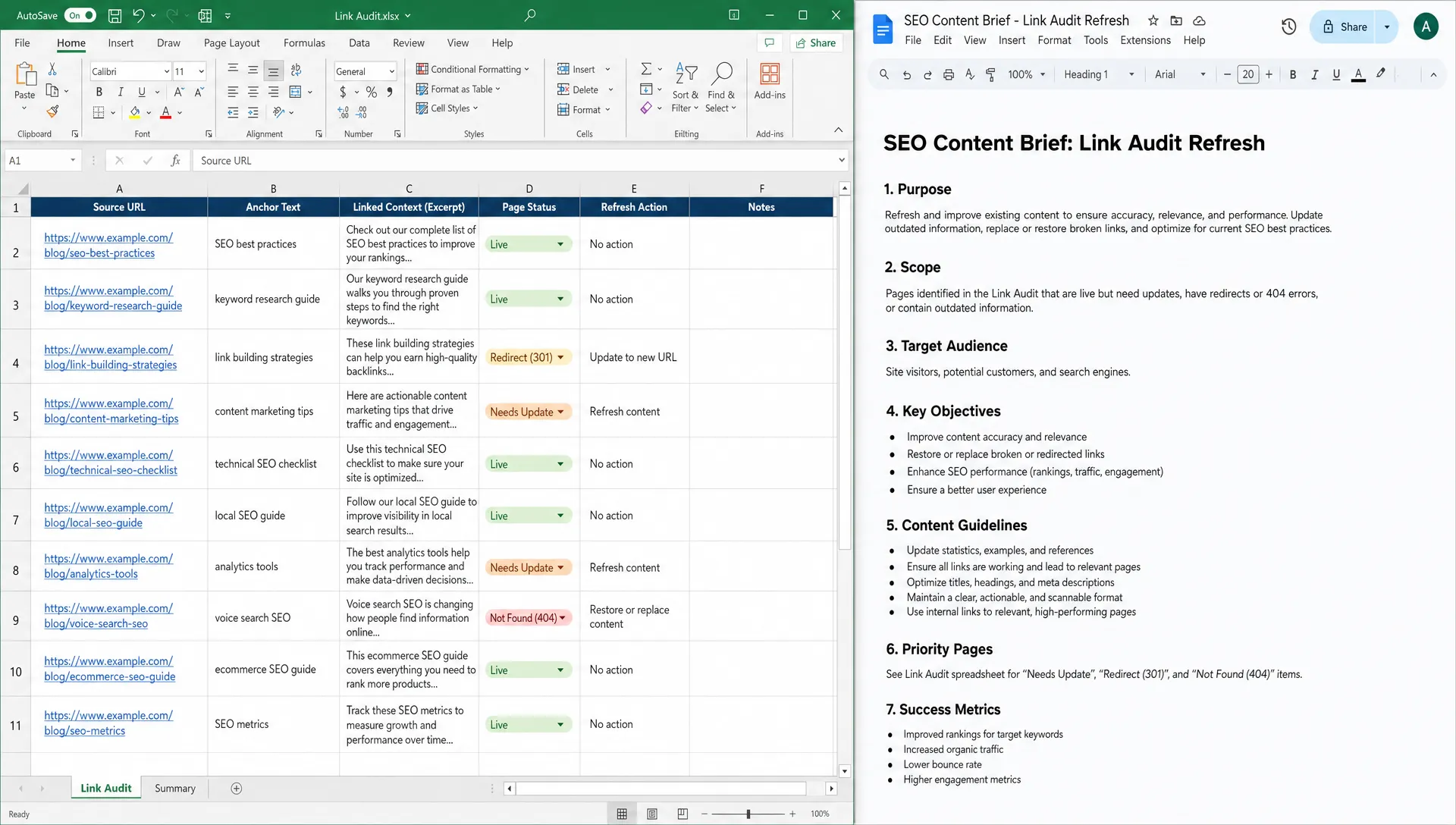The height and width of the screenshot is (825, 1456).
Task: Click the Cut scissors icon
Action: (x=52, y=69)
